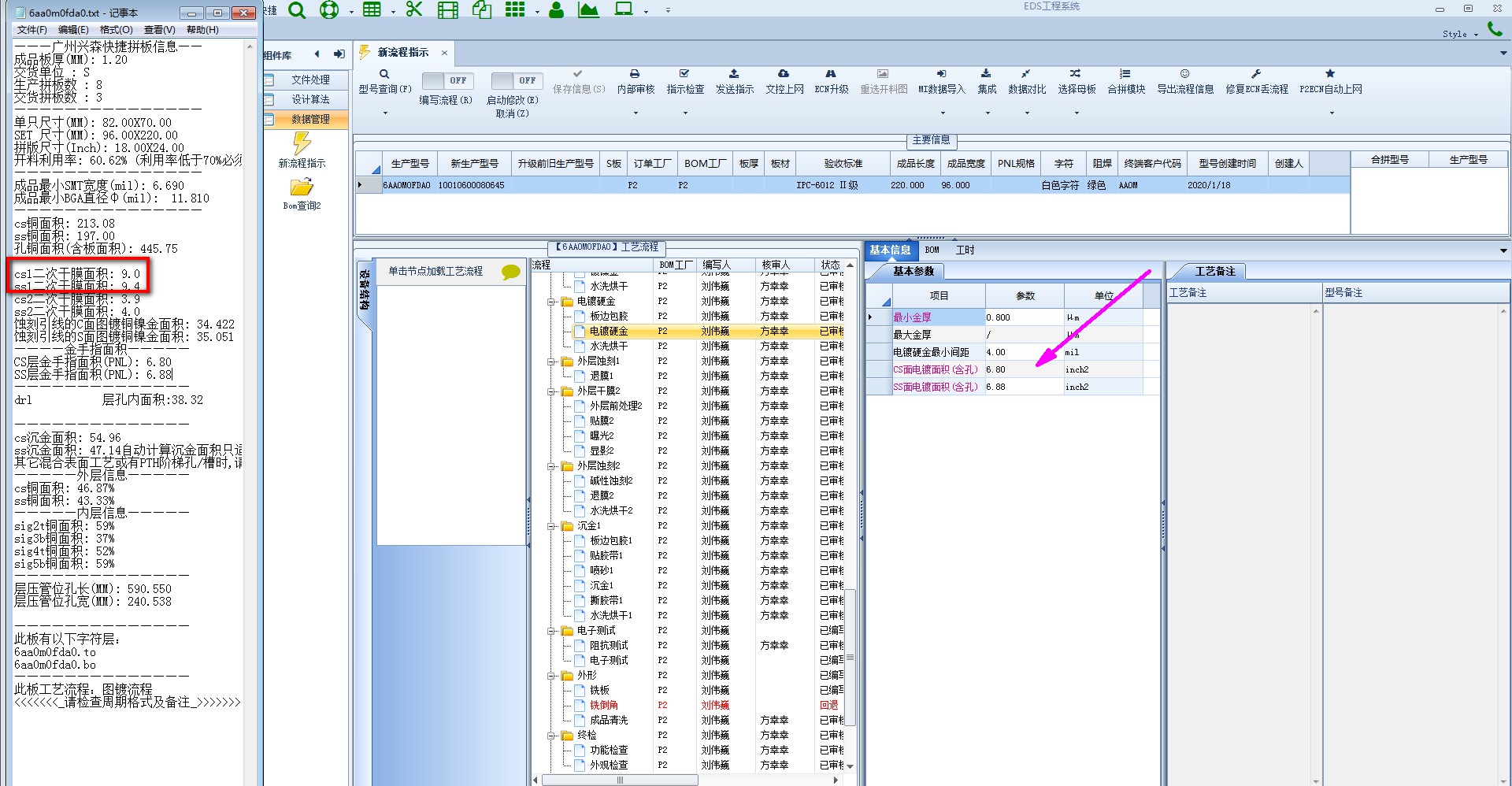Screen dimensions: 1512x786
Task: Click 指示检查 checkbox icon button
Action: coord(684,74)
